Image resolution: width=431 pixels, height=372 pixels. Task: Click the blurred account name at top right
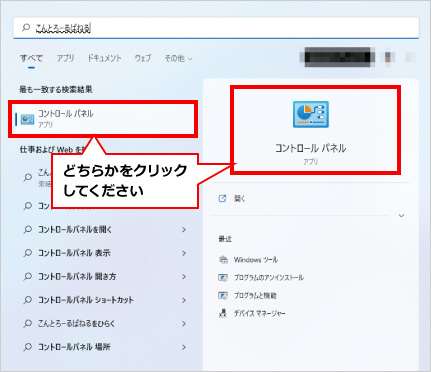click(338, 57)
